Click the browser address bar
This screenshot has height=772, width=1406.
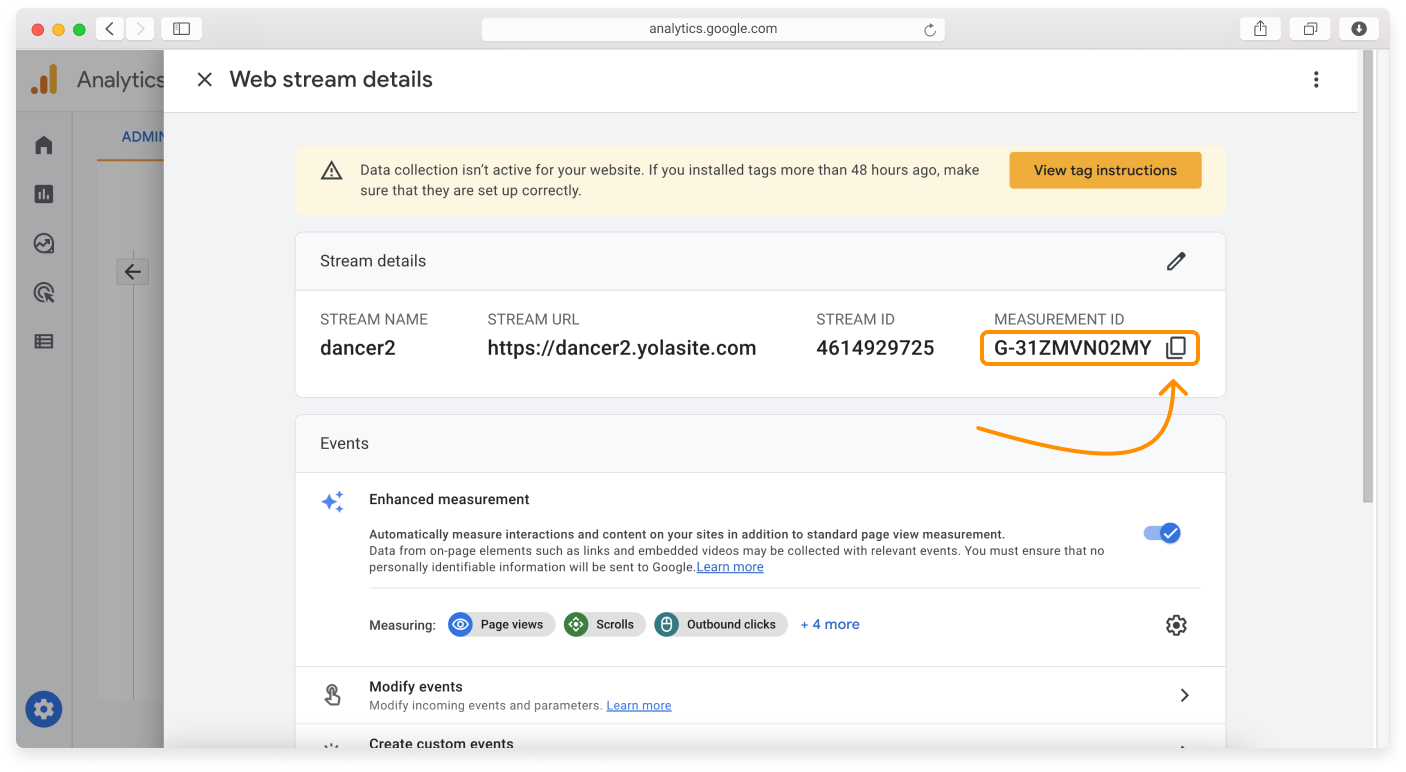click(x=713, y=28)
